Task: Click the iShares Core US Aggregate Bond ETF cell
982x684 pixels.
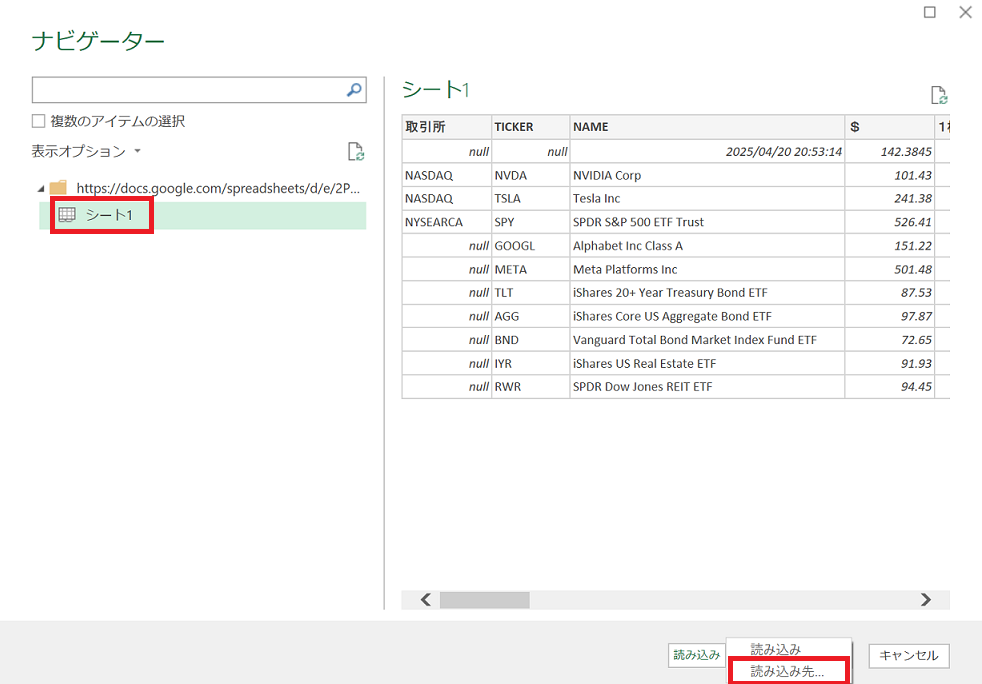Action: coord(707,316)
